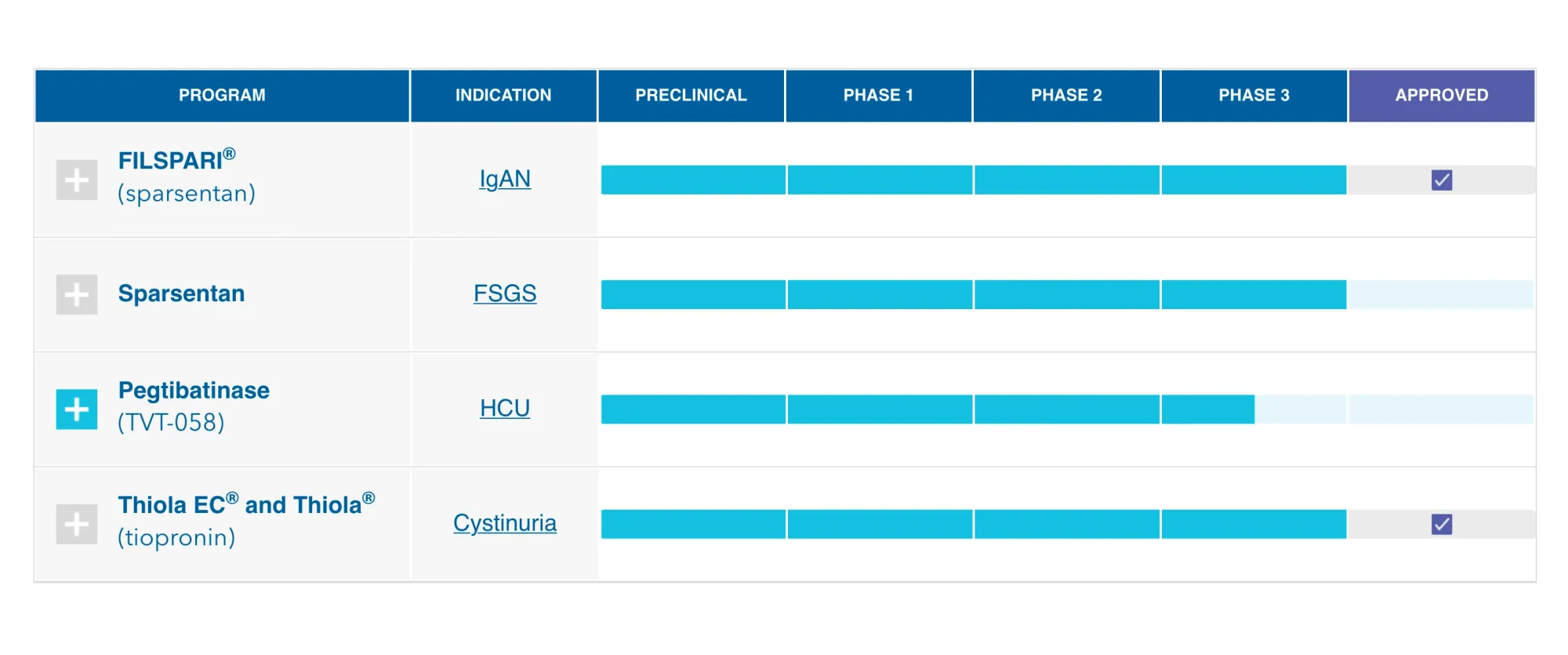This screenshot has width=1568, height=655.
Task: Click the Phase 1 column header
Action: 878,96
